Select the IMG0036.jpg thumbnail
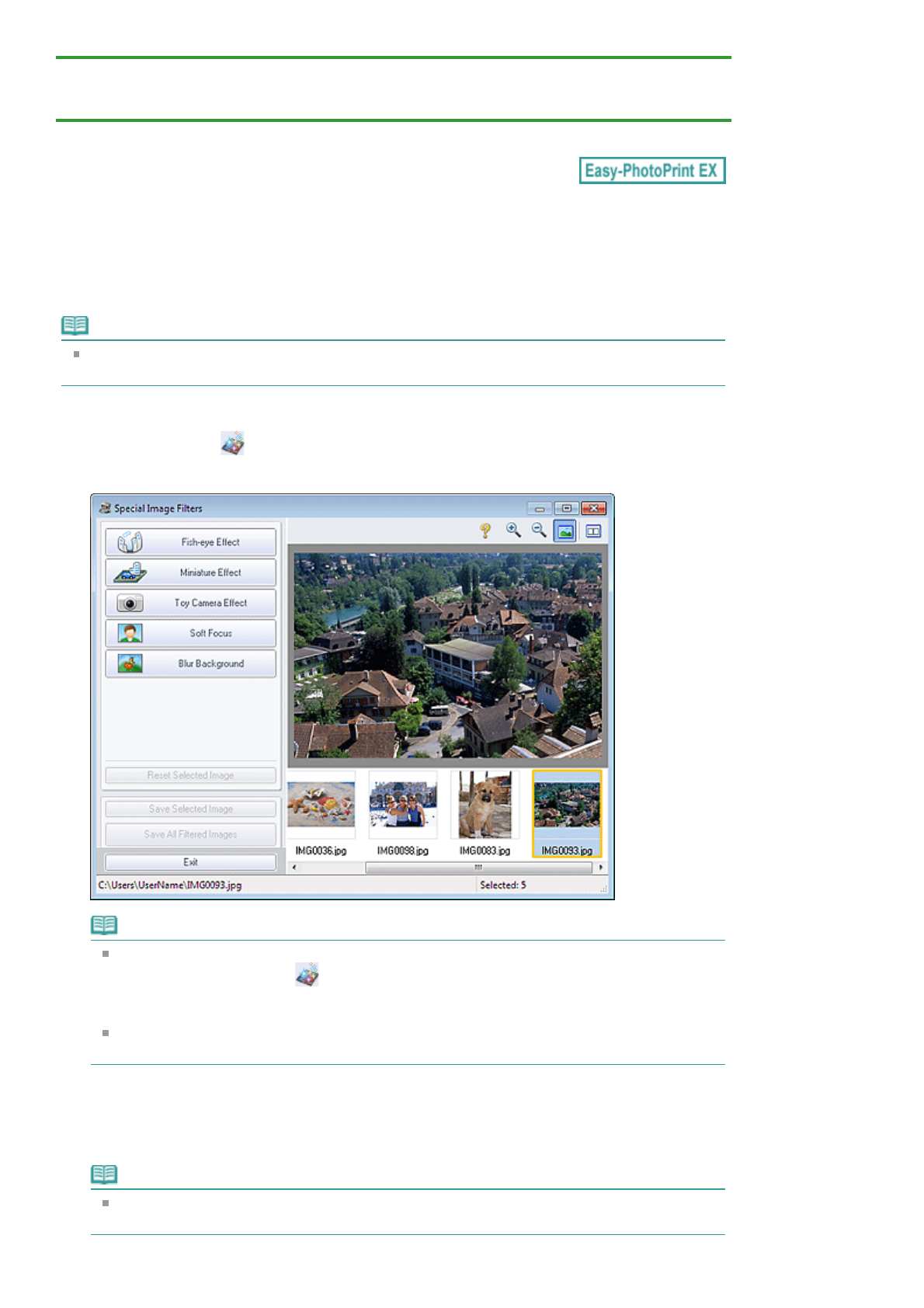This screenshot has width=924, height=1308. [321, 813]
